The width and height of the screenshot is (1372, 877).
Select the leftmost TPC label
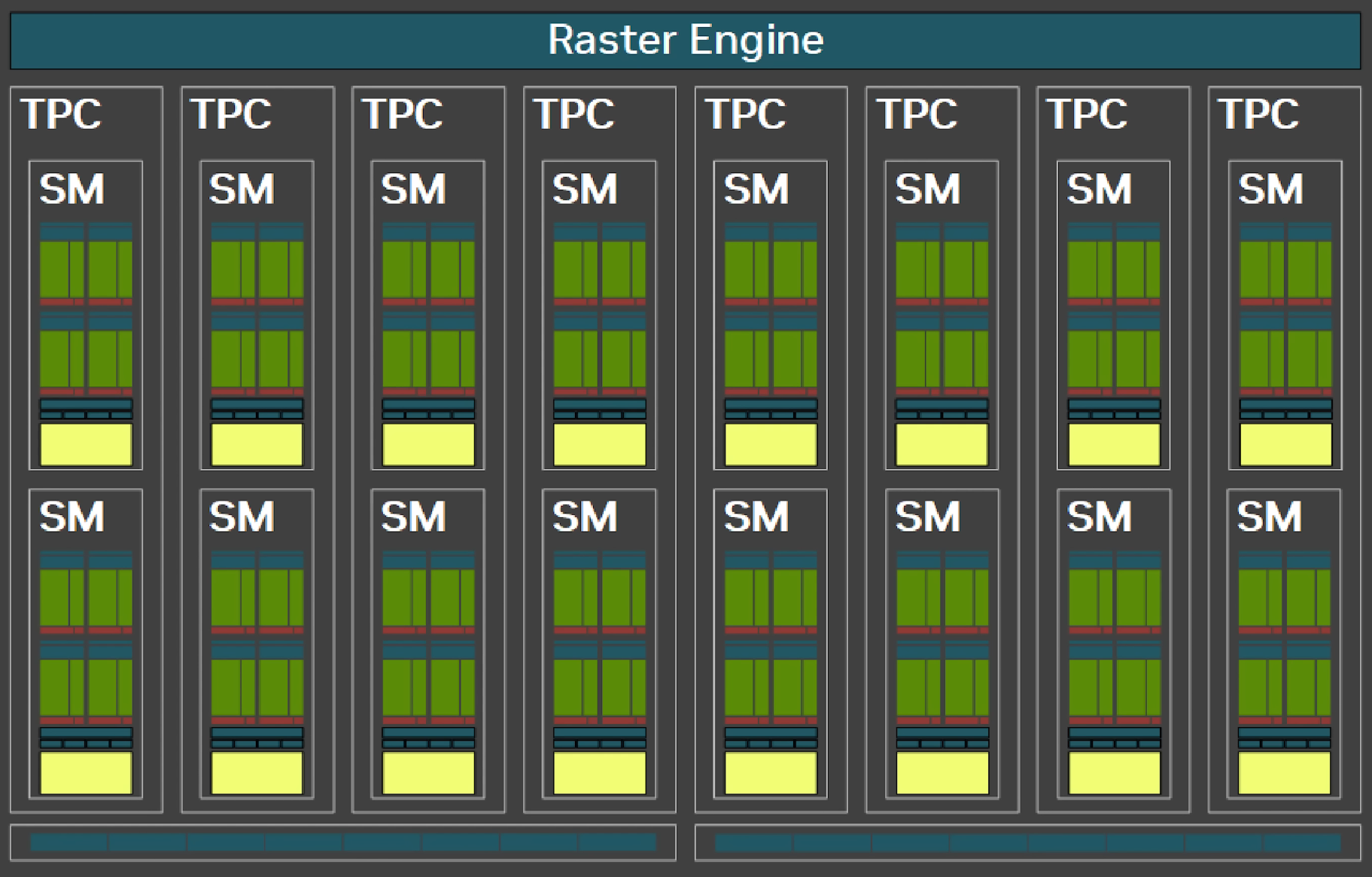pos(61,114)
